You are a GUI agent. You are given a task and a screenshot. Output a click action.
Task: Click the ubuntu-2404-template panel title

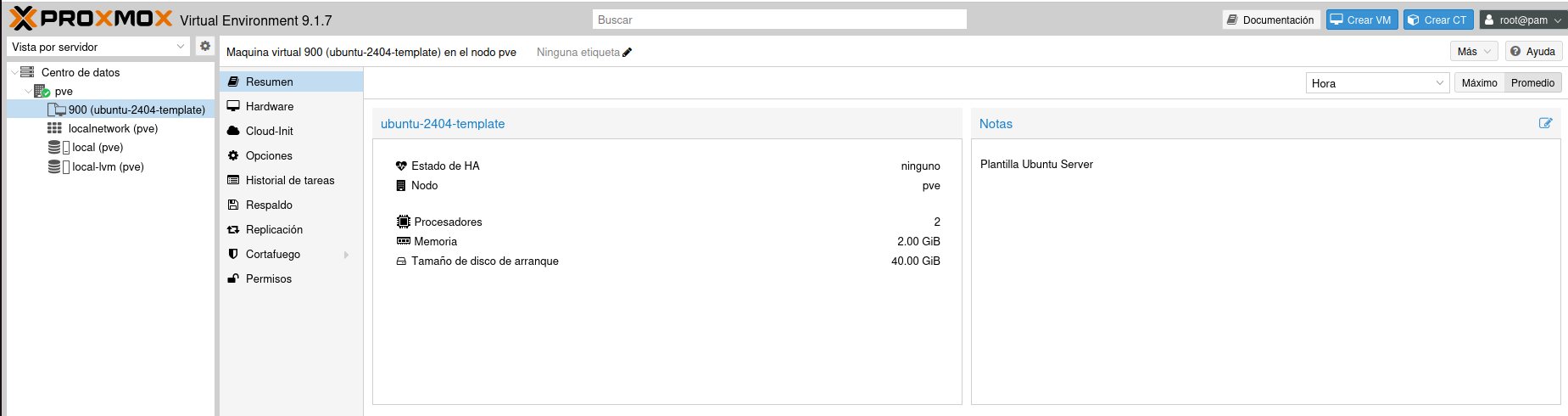pyautogui.click(x=443, y=124)
